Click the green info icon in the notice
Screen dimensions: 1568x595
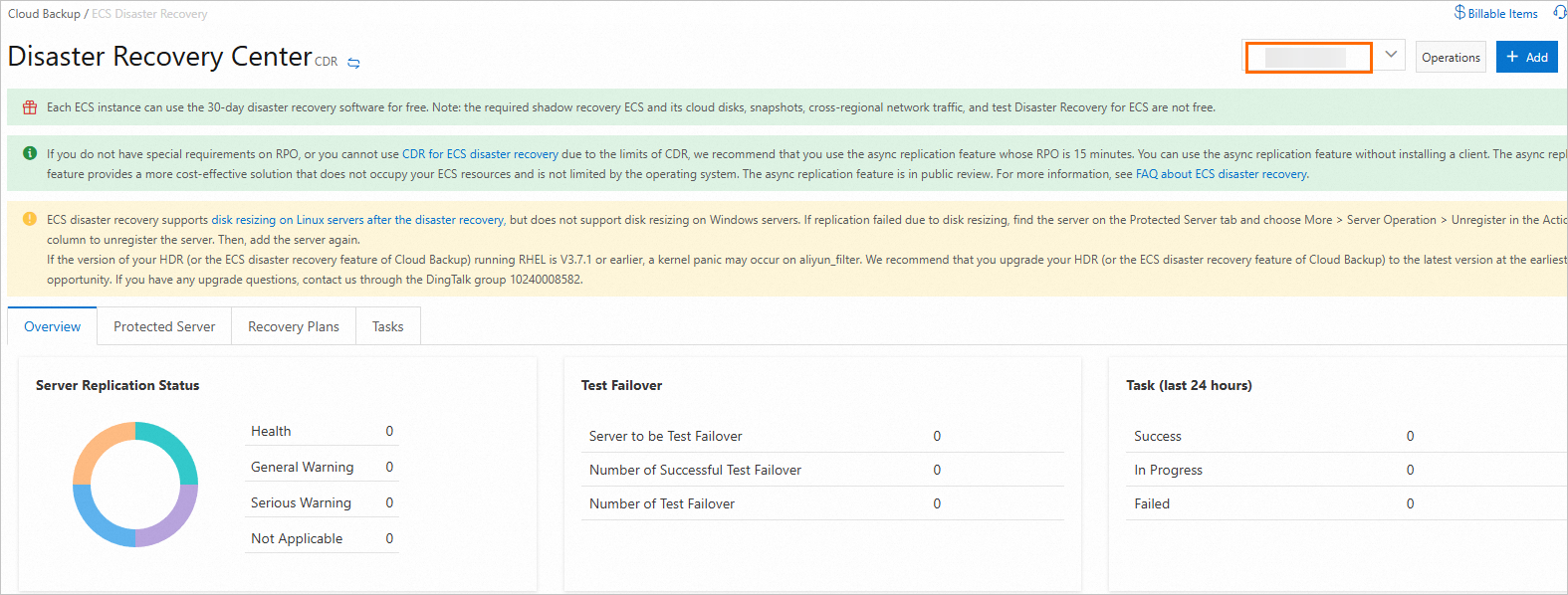(30, 153)
